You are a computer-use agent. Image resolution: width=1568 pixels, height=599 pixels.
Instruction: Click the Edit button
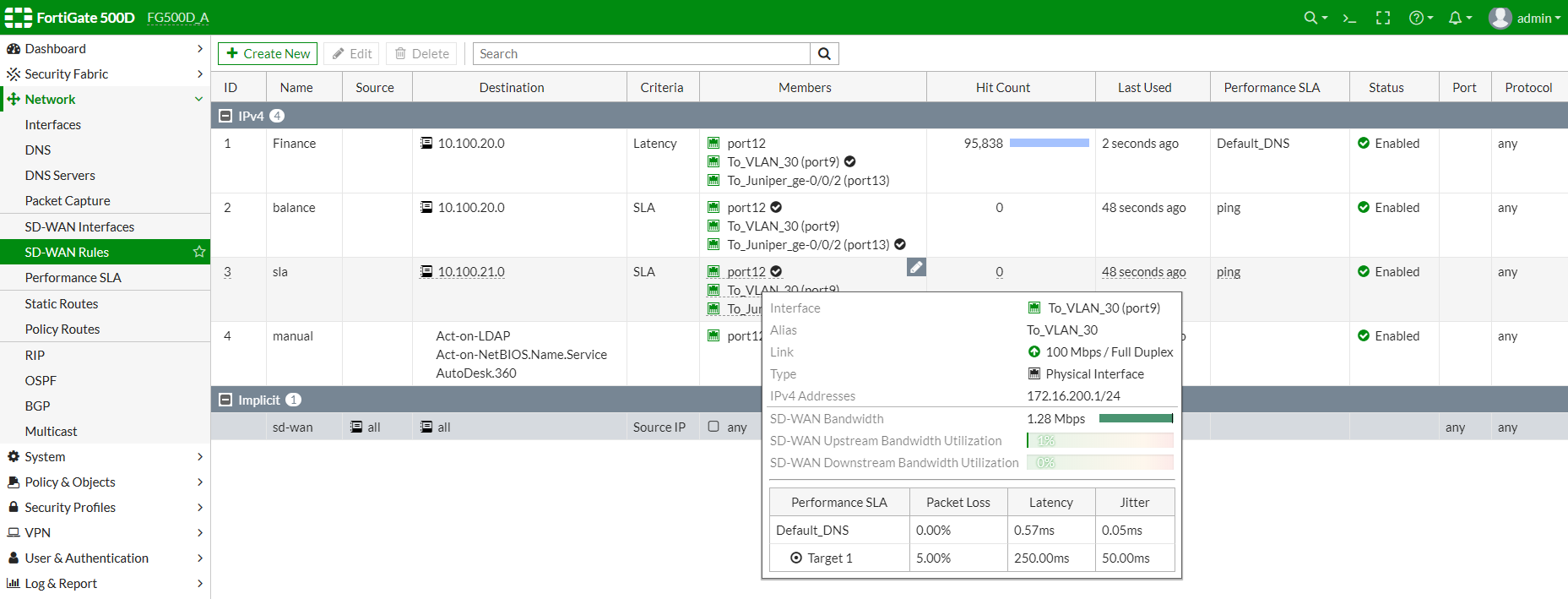click(351, 54)
